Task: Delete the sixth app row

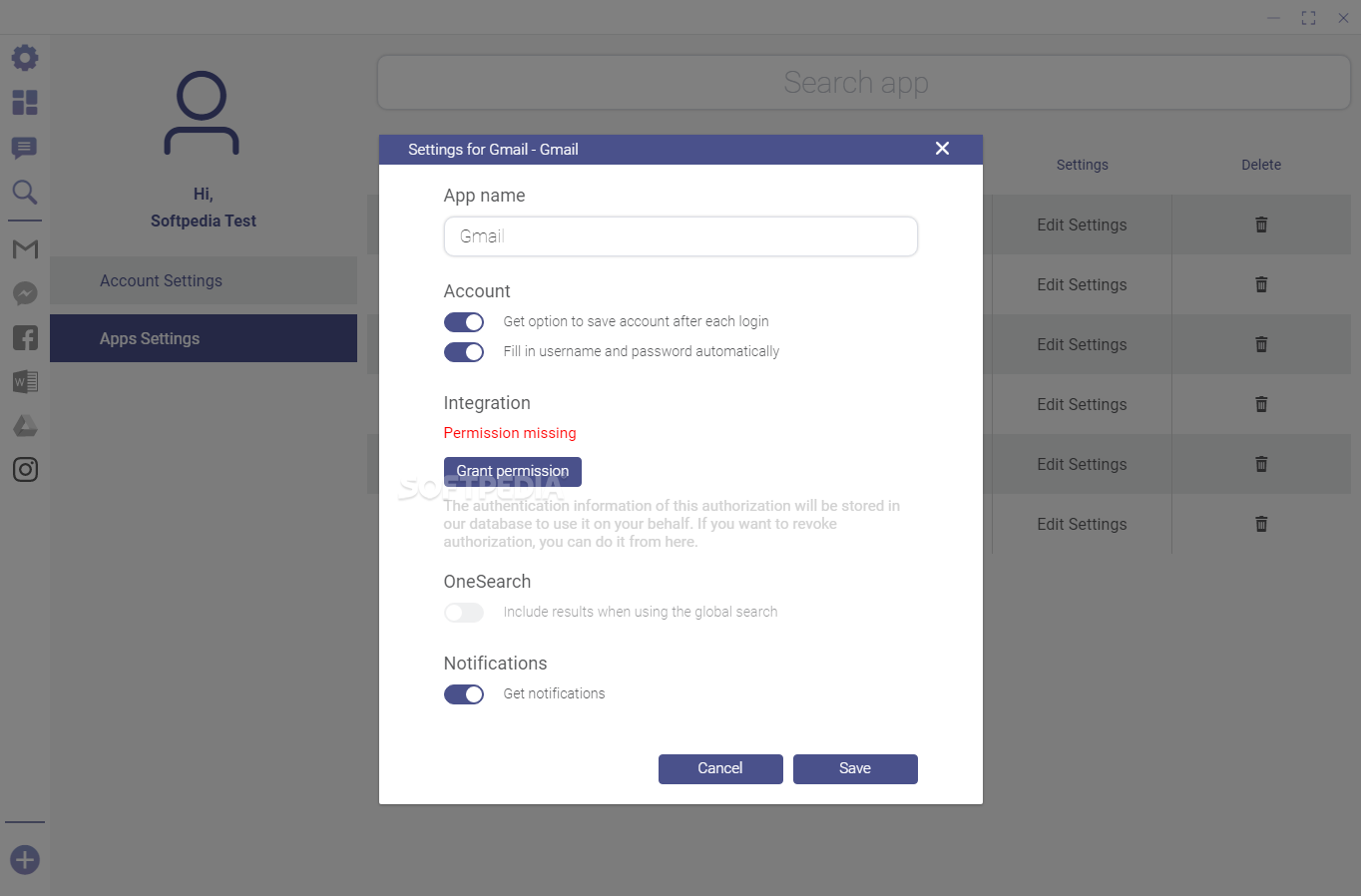Action: pos(1261,524)
